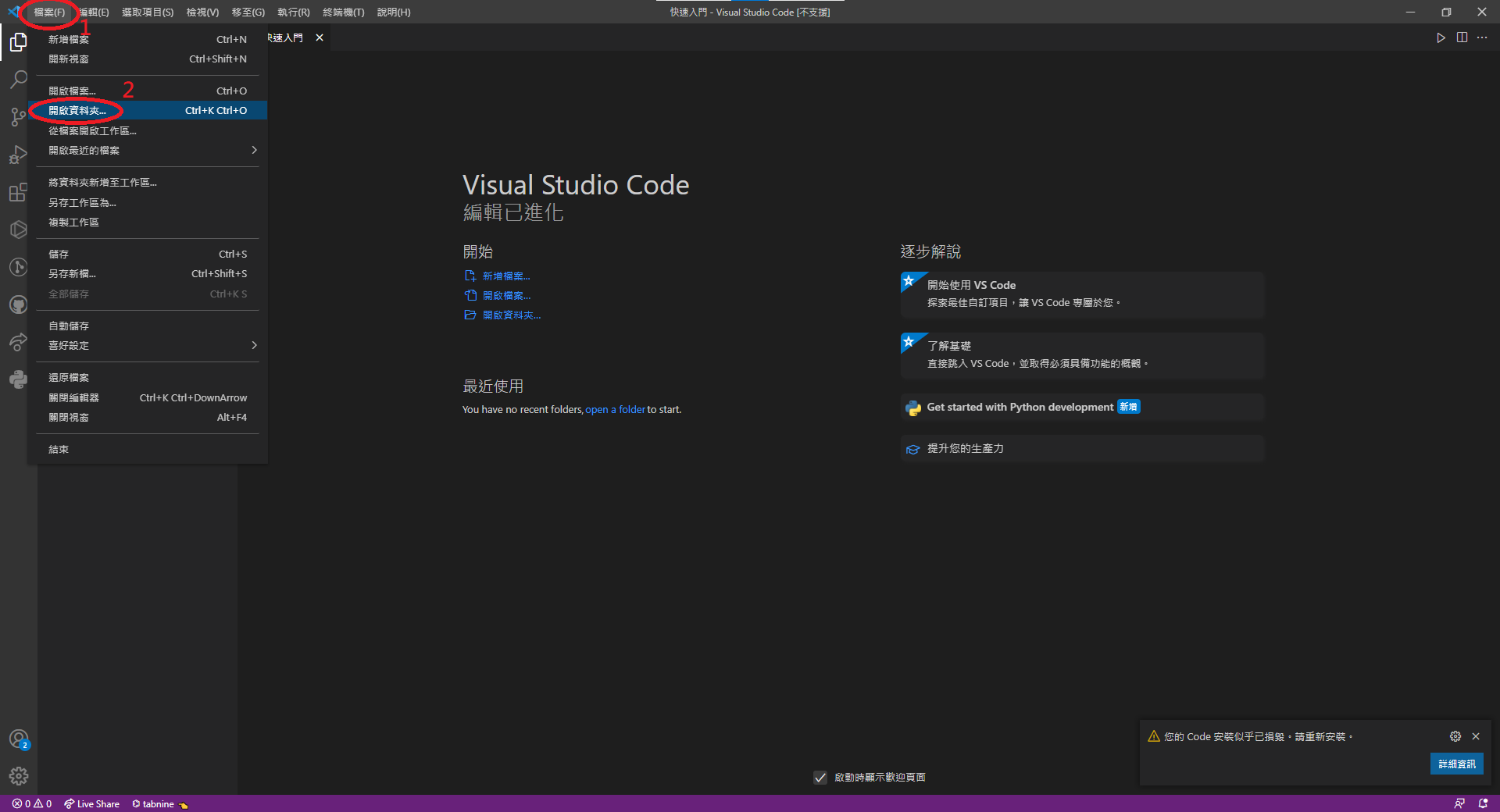Open 開始使用 VS Code walkthrough
Screen dimensions: 1500x812
click(x=1082, y=294)
